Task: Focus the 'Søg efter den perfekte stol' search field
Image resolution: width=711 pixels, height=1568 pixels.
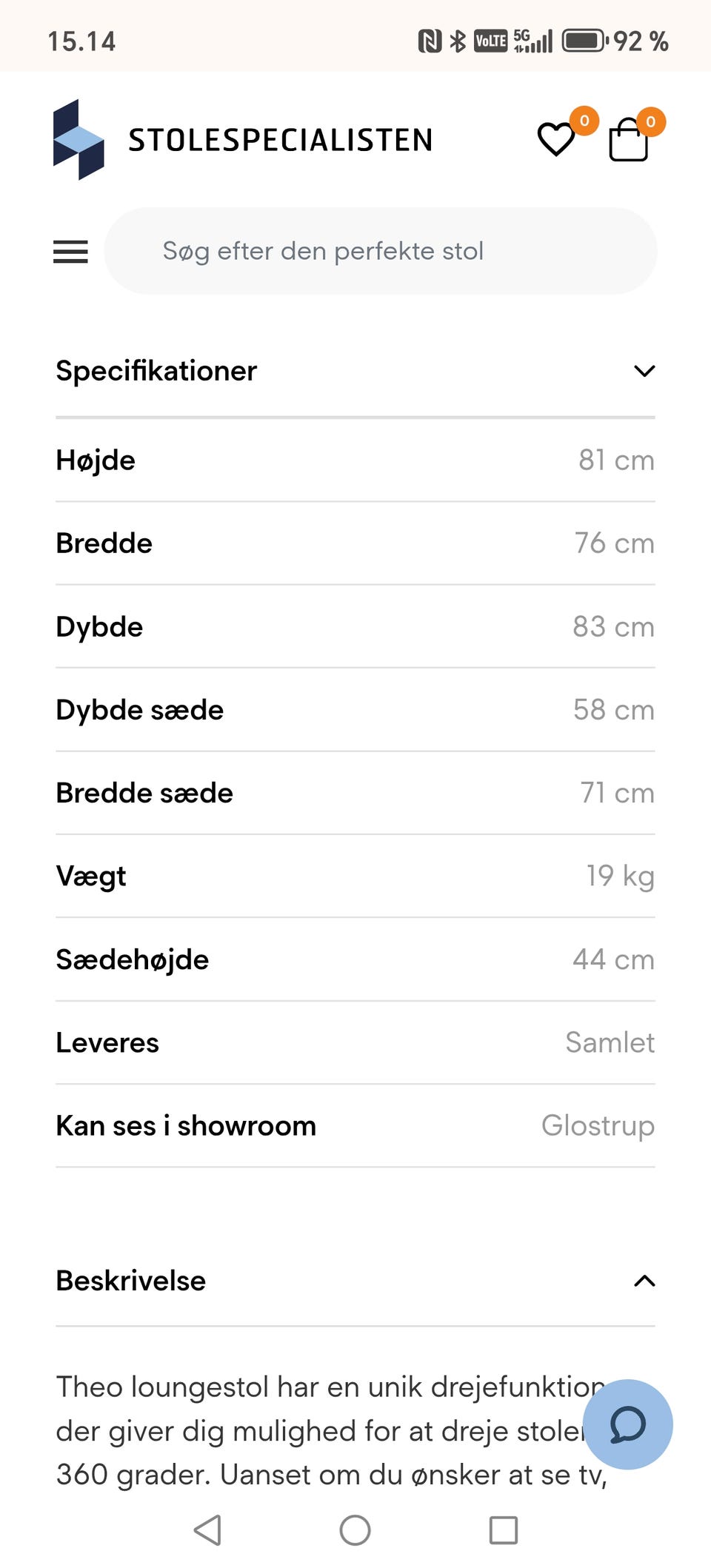Action: (x=380, y=251)
